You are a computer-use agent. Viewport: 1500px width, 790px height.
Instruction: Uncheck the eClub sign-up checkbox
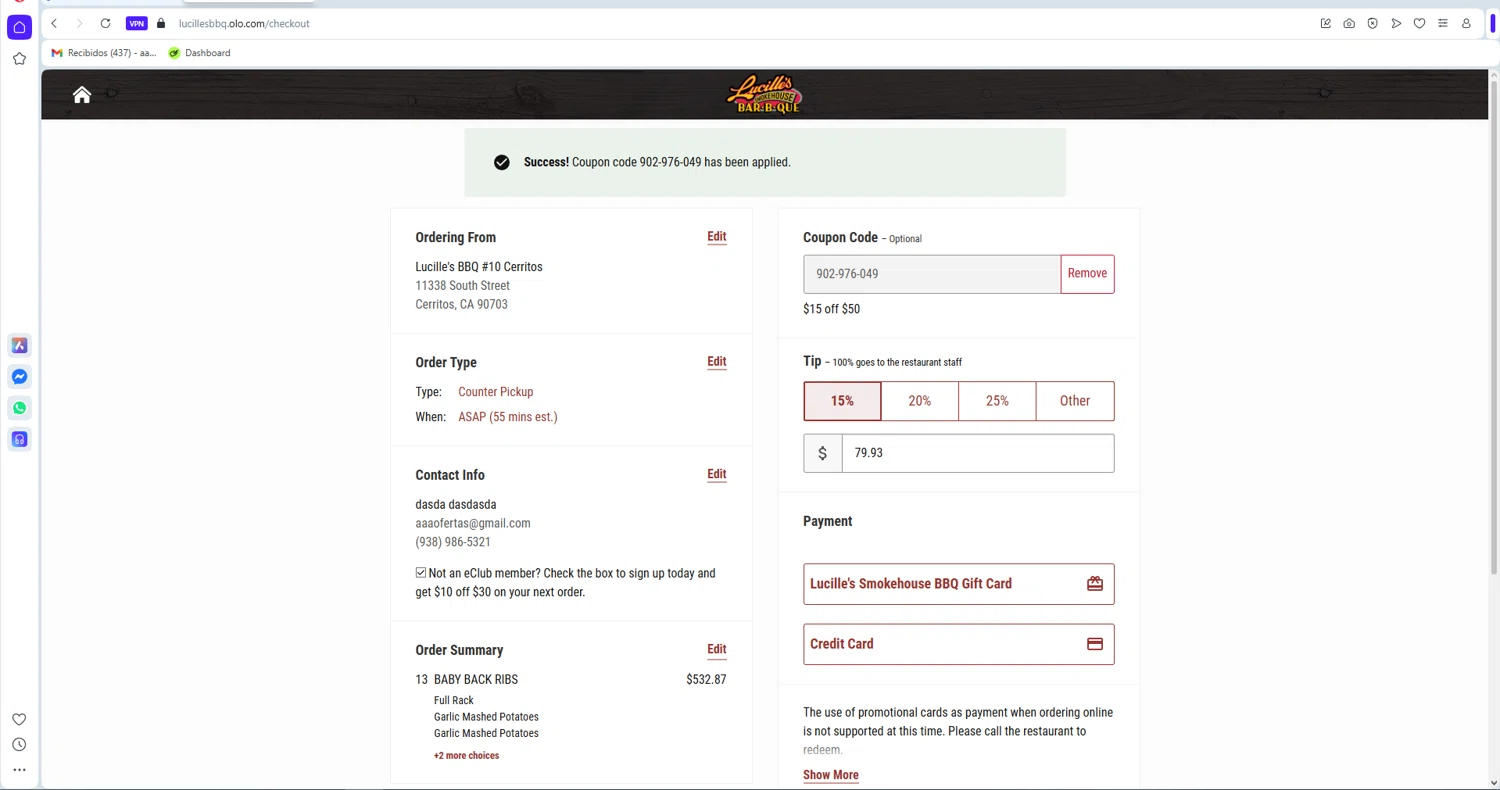[421, 573]
